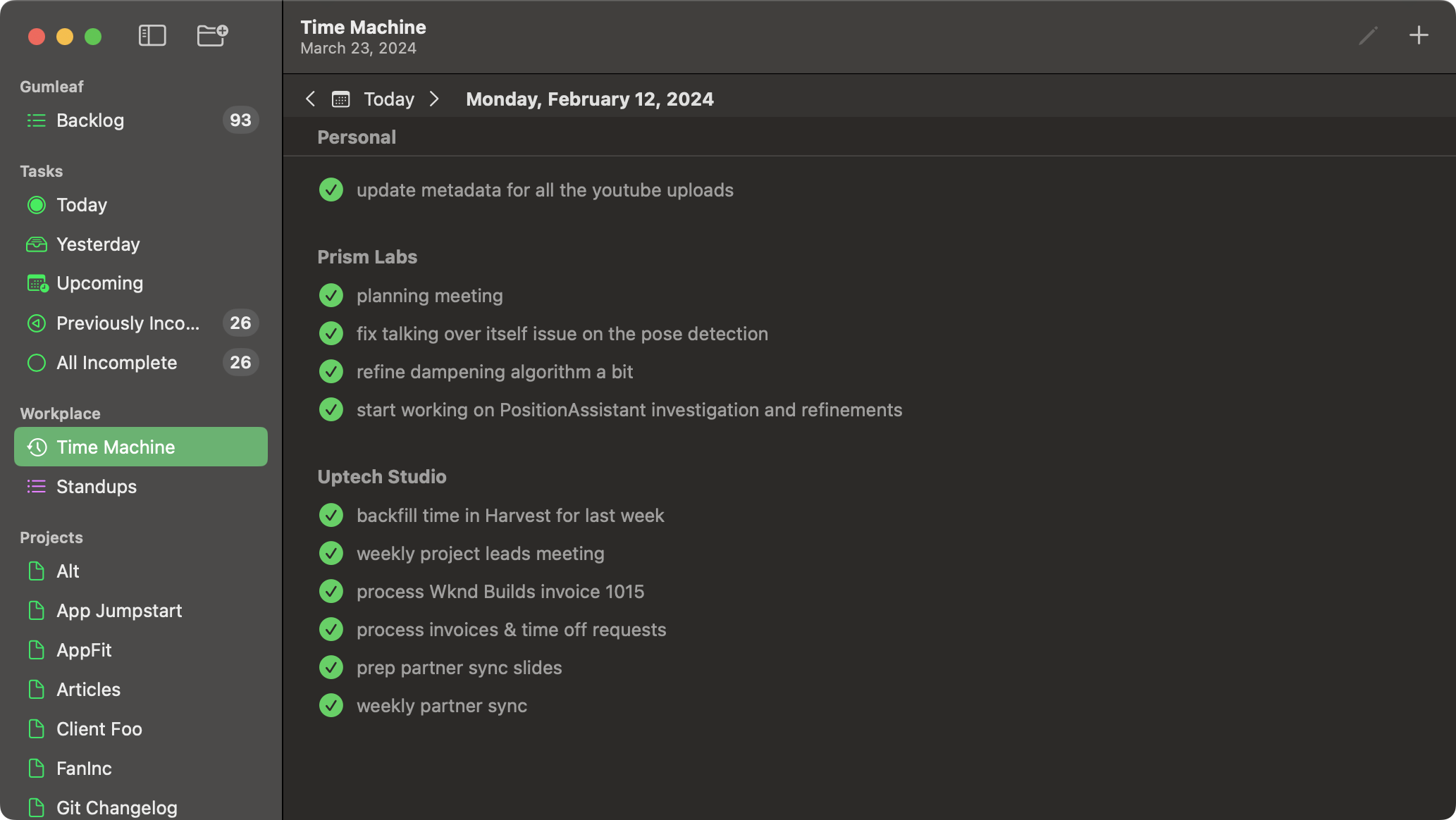
Task: Toggle the sidebar panel icon
Action: [152, 35]
